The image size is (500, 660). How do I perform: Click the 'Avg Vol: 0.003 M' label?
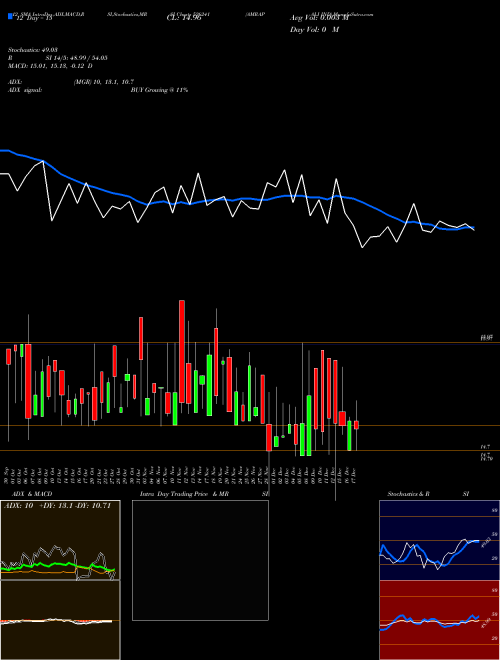pos(319,18)
